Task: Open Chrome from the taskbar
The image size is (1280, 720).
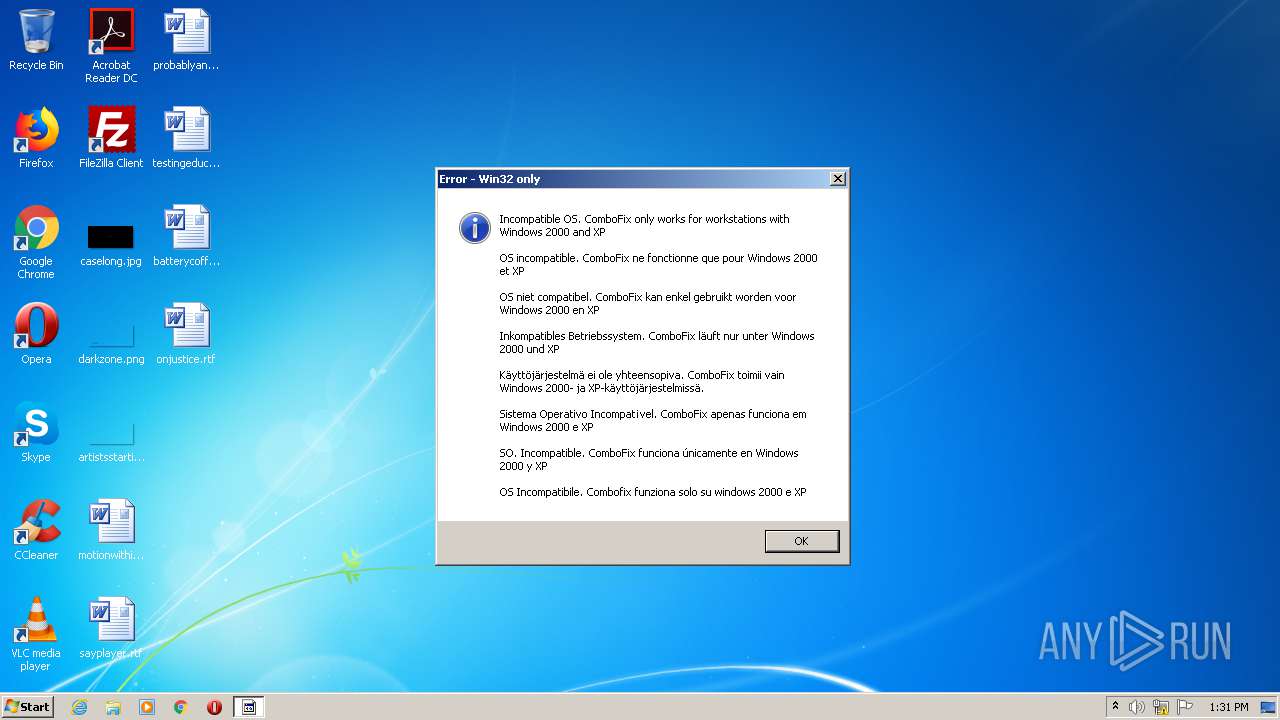Action: tap(181, 707)
